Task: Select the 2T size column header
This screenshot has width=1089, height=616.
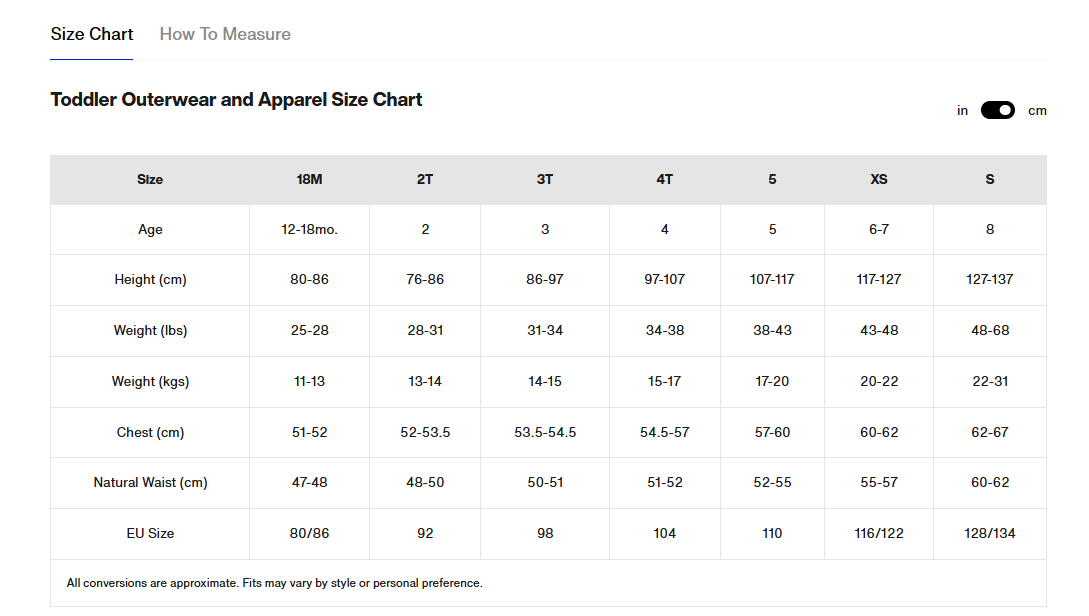Action: tap(425, 180)
